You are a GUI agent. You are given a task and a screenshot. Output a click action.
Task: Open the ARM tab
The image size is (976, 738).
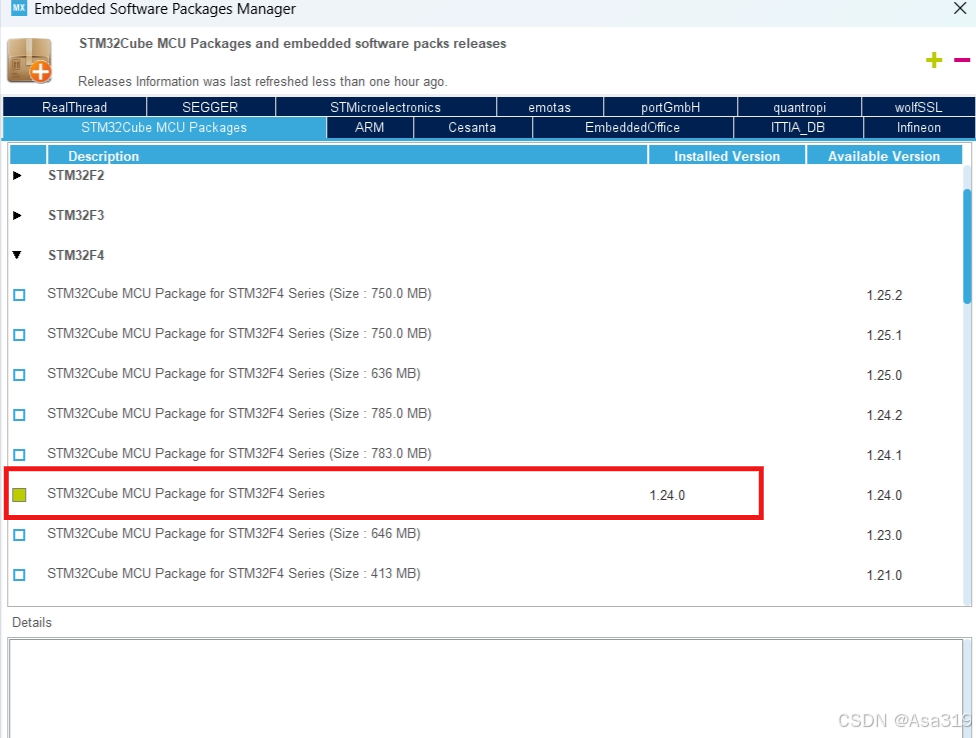point(370,128)
